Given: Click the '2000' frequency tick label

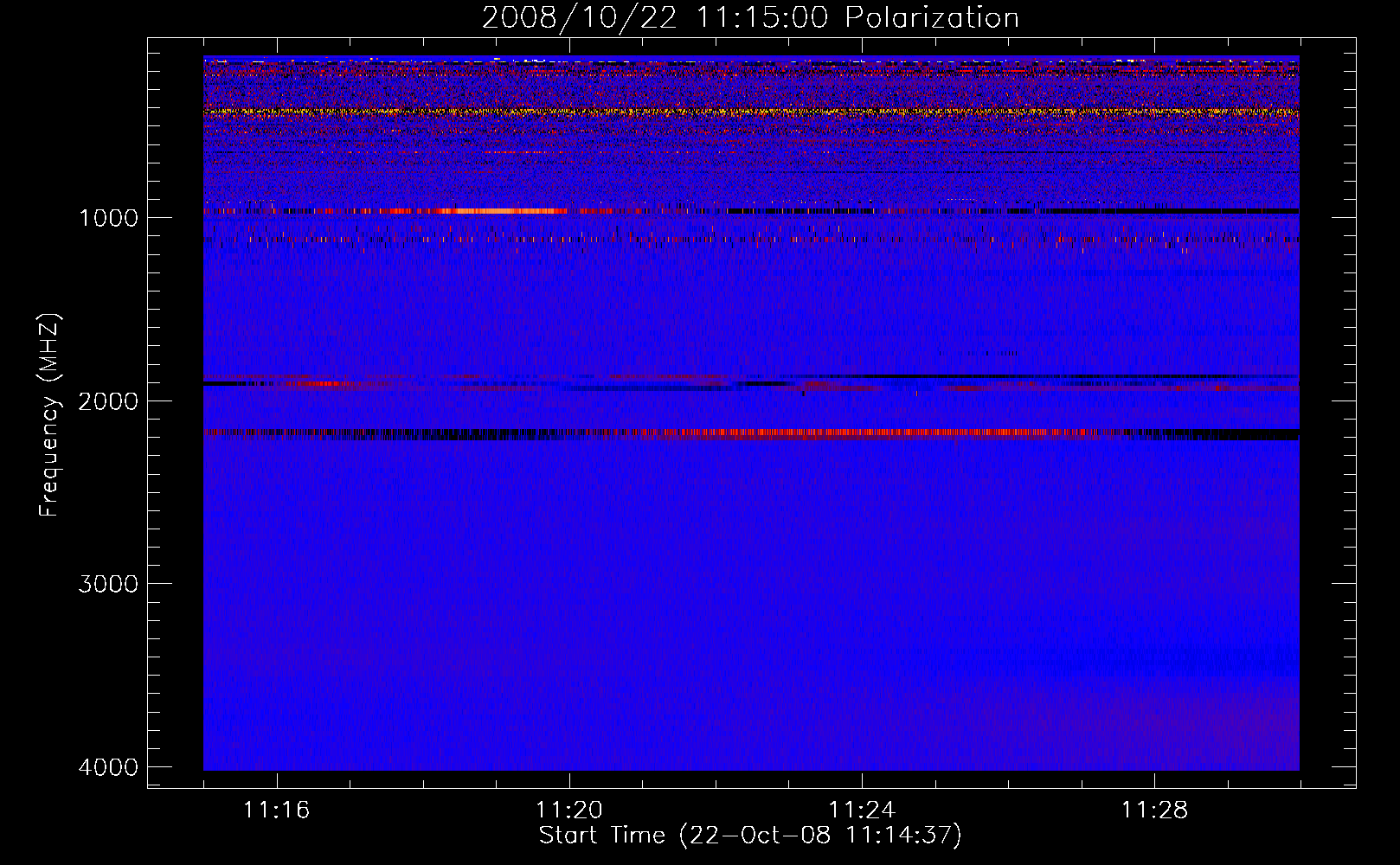Looking at the screenshot, I should (x=108, y=400).
